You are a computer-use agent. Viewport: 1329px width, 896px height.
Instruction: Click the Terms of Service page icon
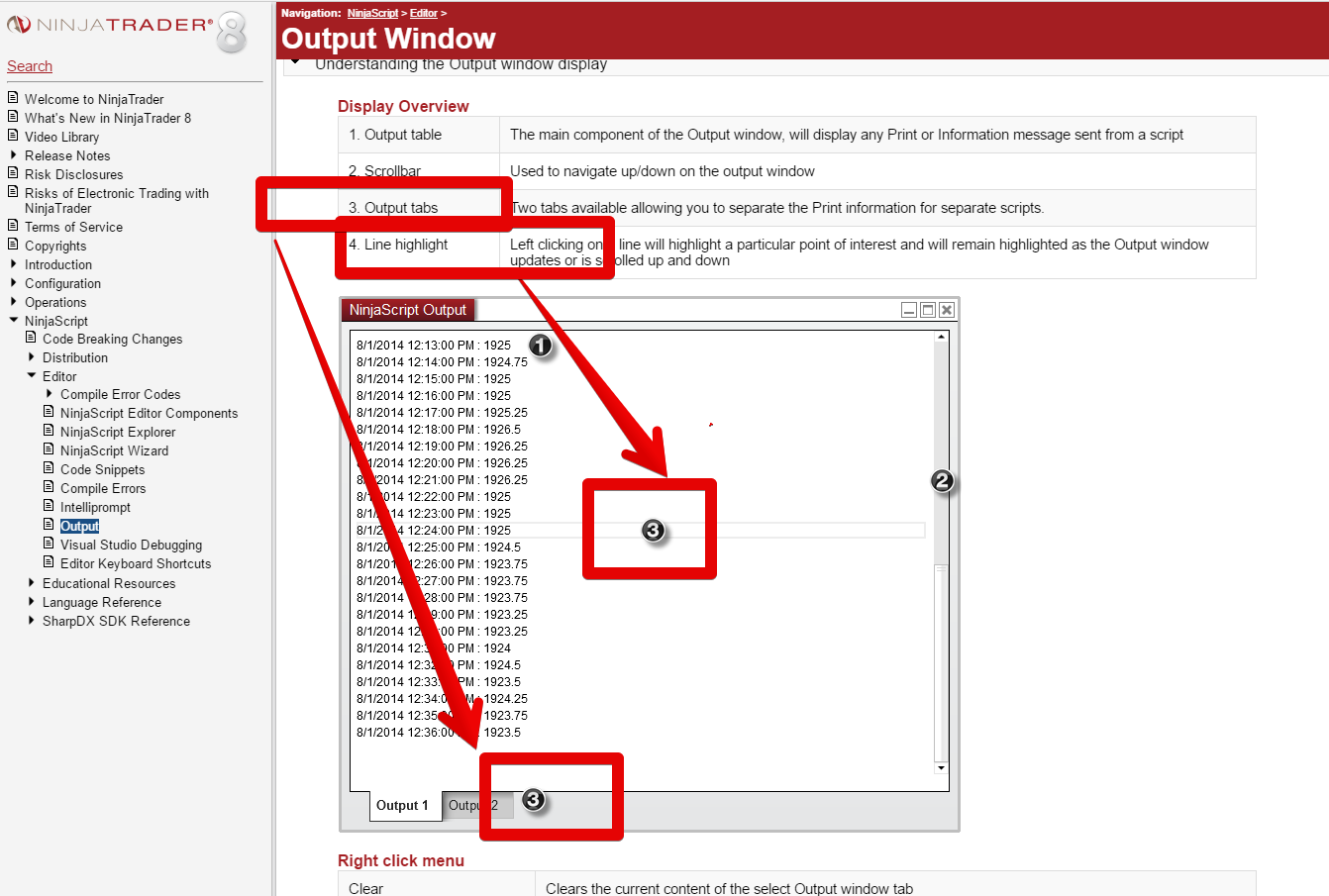tap(13, 226)
